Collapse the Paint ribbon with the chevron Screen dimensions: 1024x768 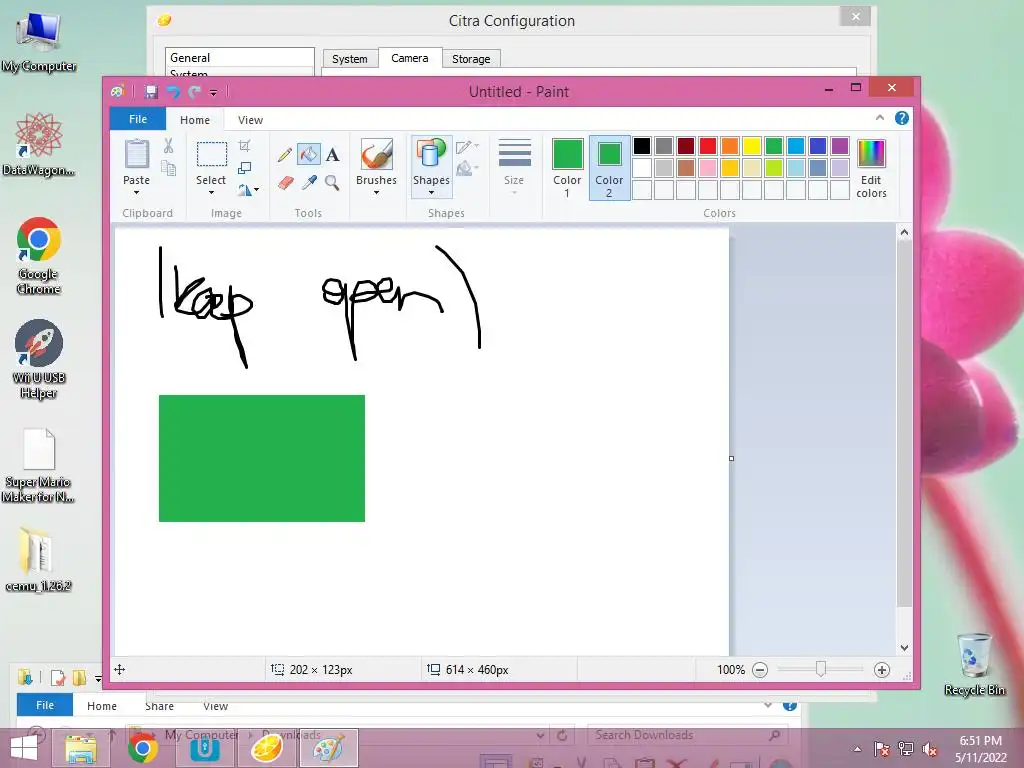[880, 118]
